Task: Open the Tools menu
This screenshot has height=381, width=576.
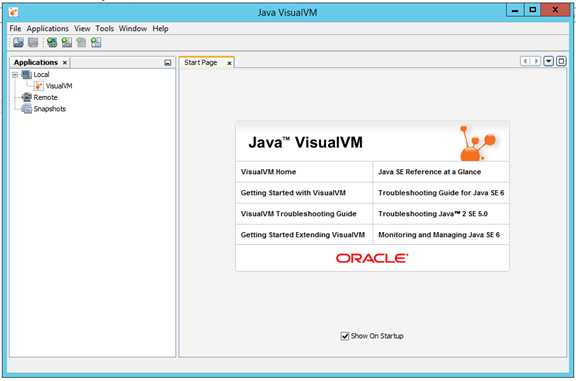Action: [x=105, y=28]
